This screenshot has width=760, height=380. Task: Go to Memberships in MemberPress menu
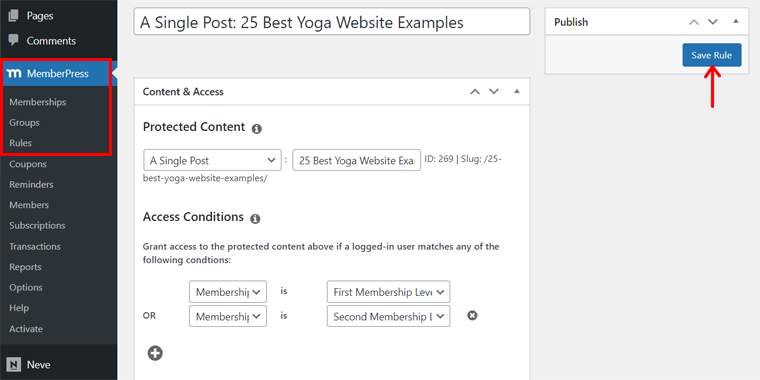click(x=38, y=102)
